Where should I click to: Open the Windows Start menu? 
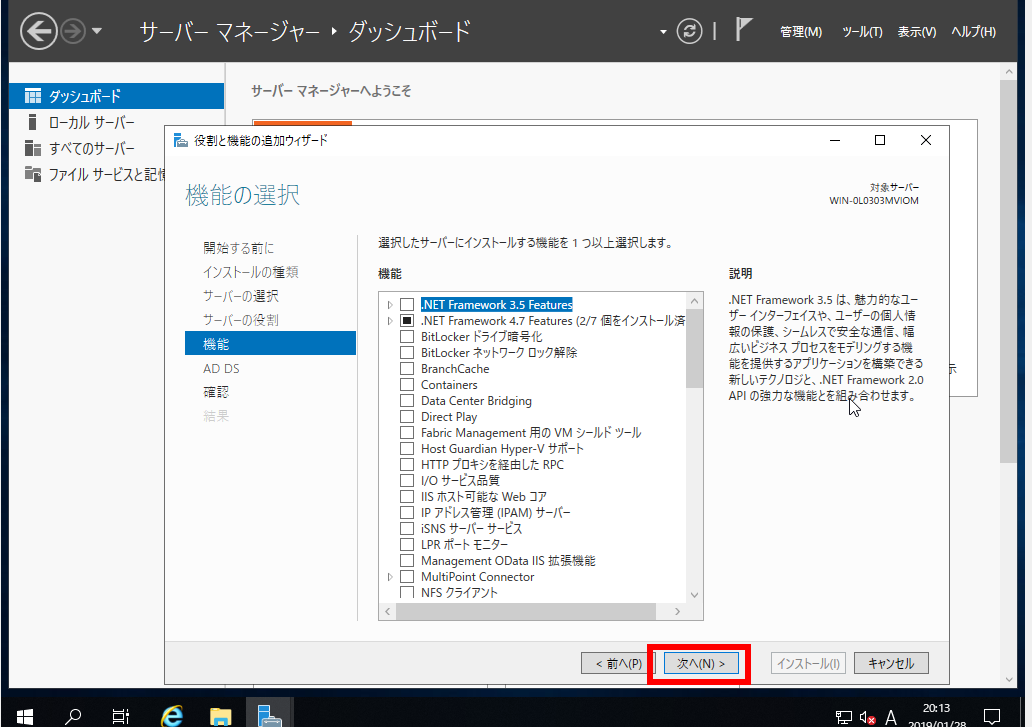point(24,716)
